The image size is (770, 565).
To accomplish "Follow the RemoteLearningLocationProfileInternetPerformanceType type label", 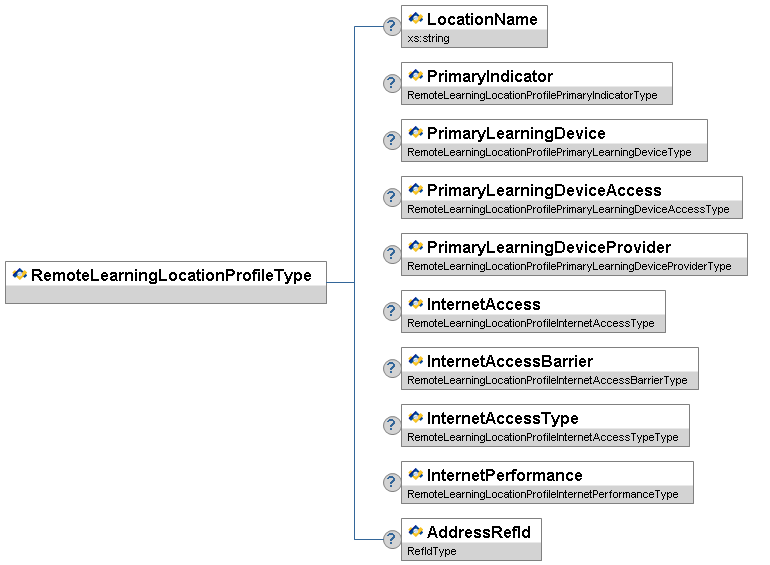I will (542, 495).
